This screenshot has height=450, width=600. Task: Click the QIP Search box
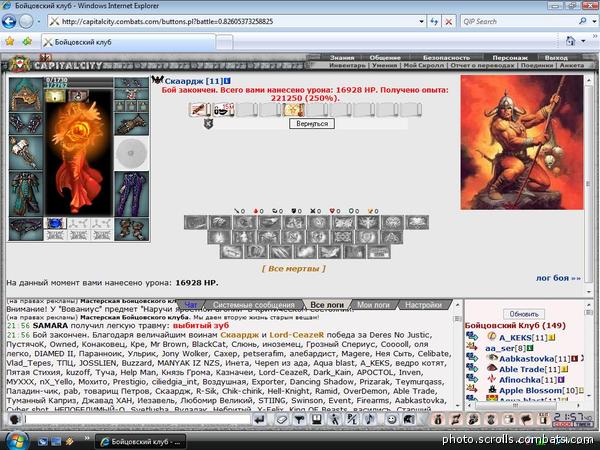point(519,21)
